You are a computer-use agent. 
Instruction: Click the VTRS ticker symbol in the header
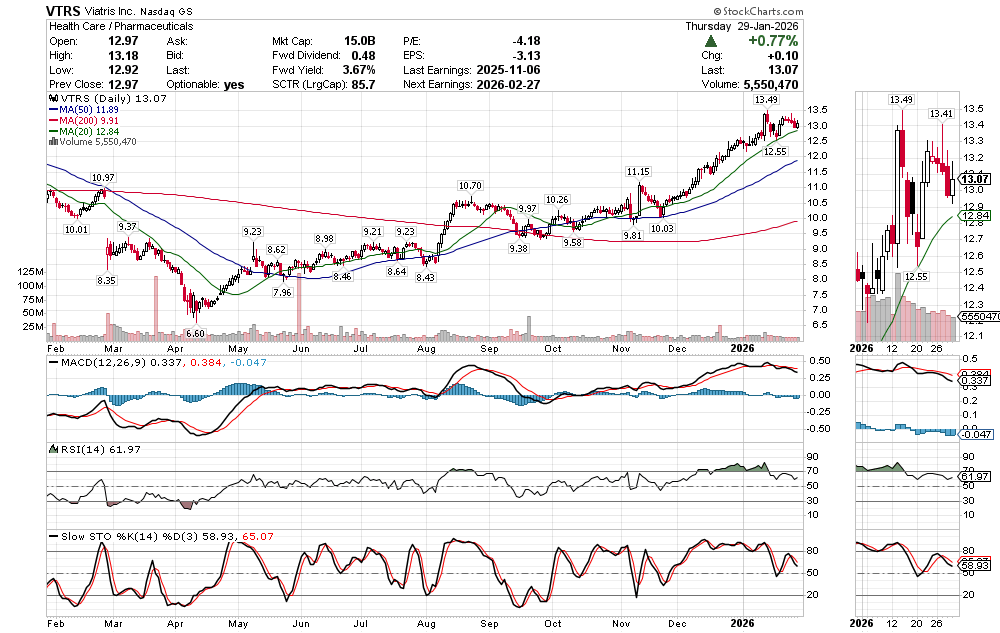66,10
